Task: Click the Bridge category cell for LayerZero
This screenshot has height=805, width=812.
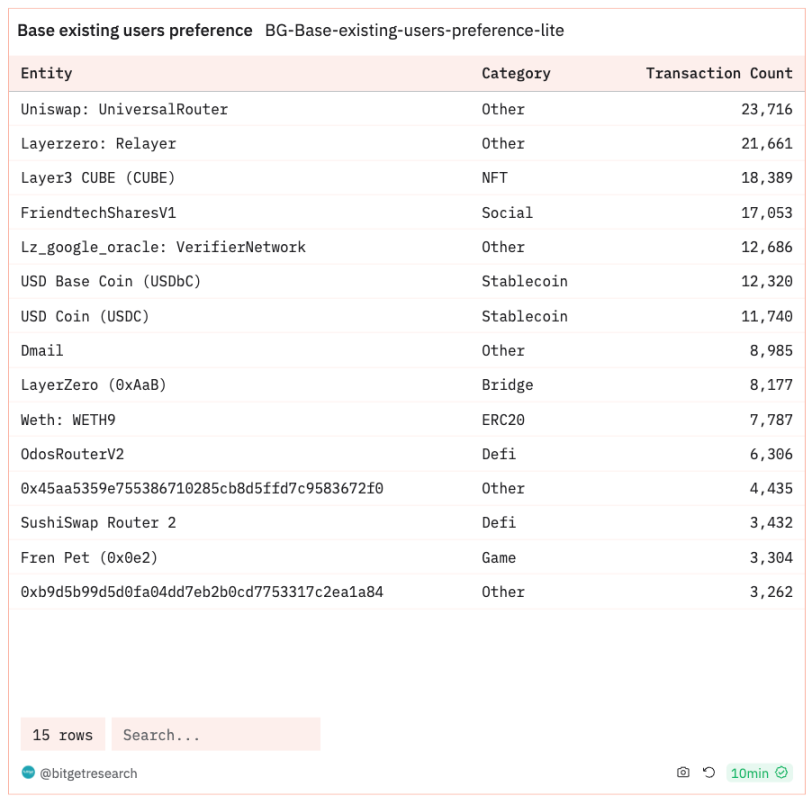Action: pos(507,385)
